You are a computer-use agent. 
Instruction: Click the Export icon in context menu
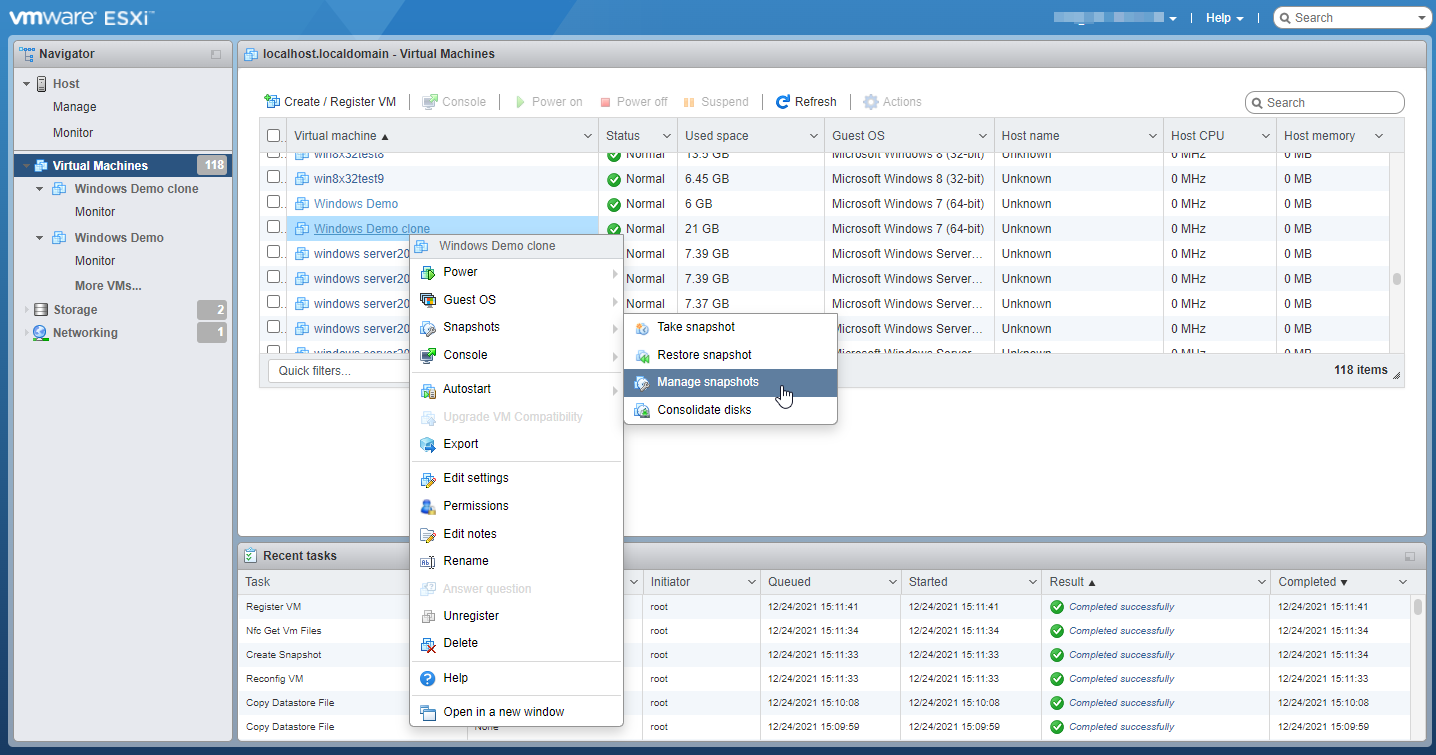click(x=428, y=444)
